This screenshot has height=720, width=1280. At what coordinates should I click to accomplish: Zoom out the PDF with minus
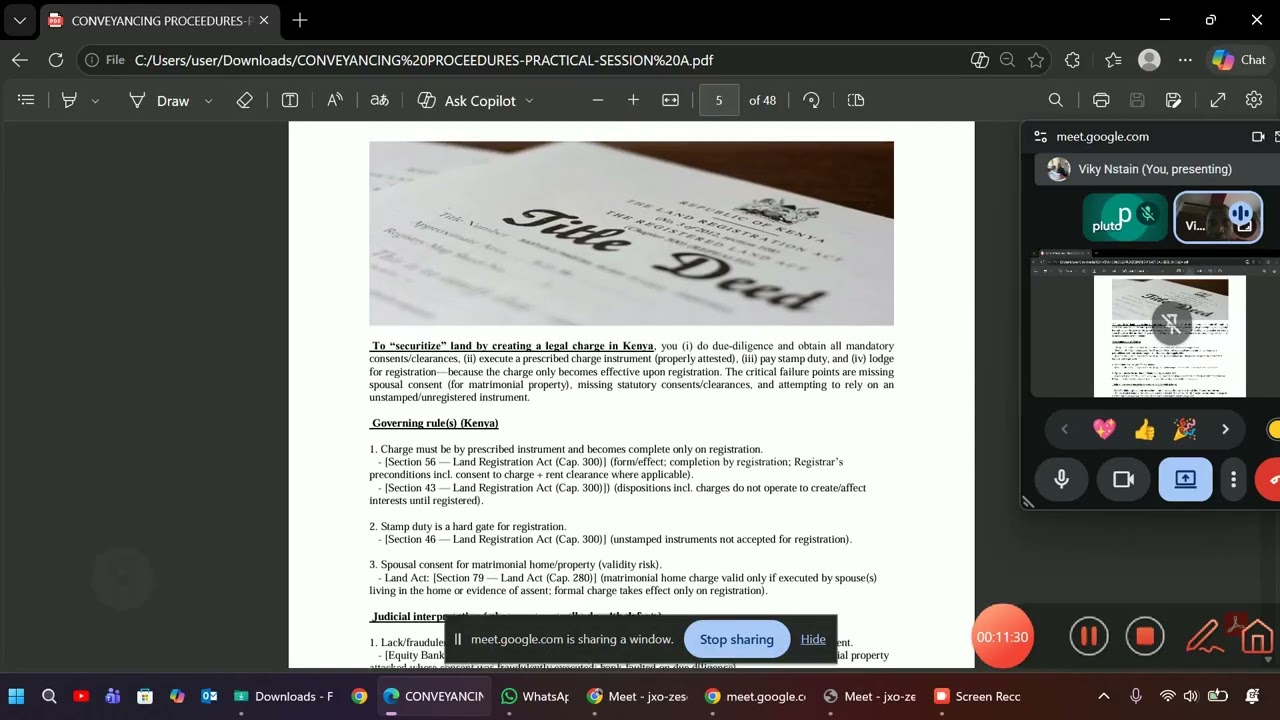[598, 100]
